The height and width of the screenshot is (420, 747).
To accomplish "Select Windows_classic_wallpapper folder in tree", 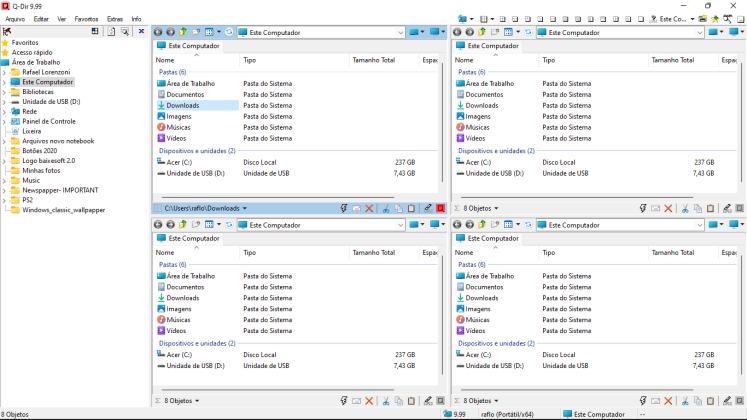I will (63, 210).
